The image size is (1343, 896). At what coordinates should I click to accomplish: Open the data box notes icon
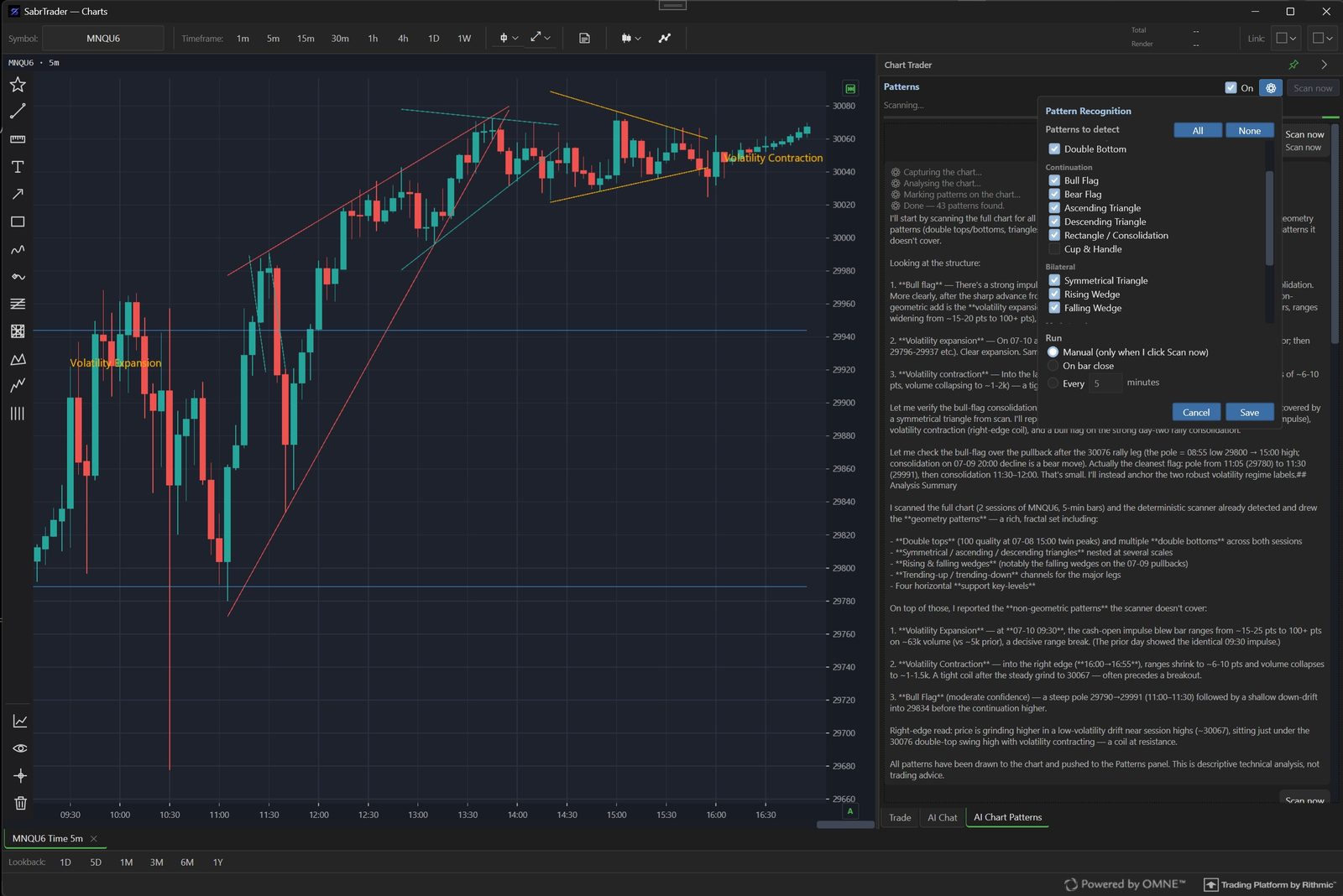pos(584,38)
